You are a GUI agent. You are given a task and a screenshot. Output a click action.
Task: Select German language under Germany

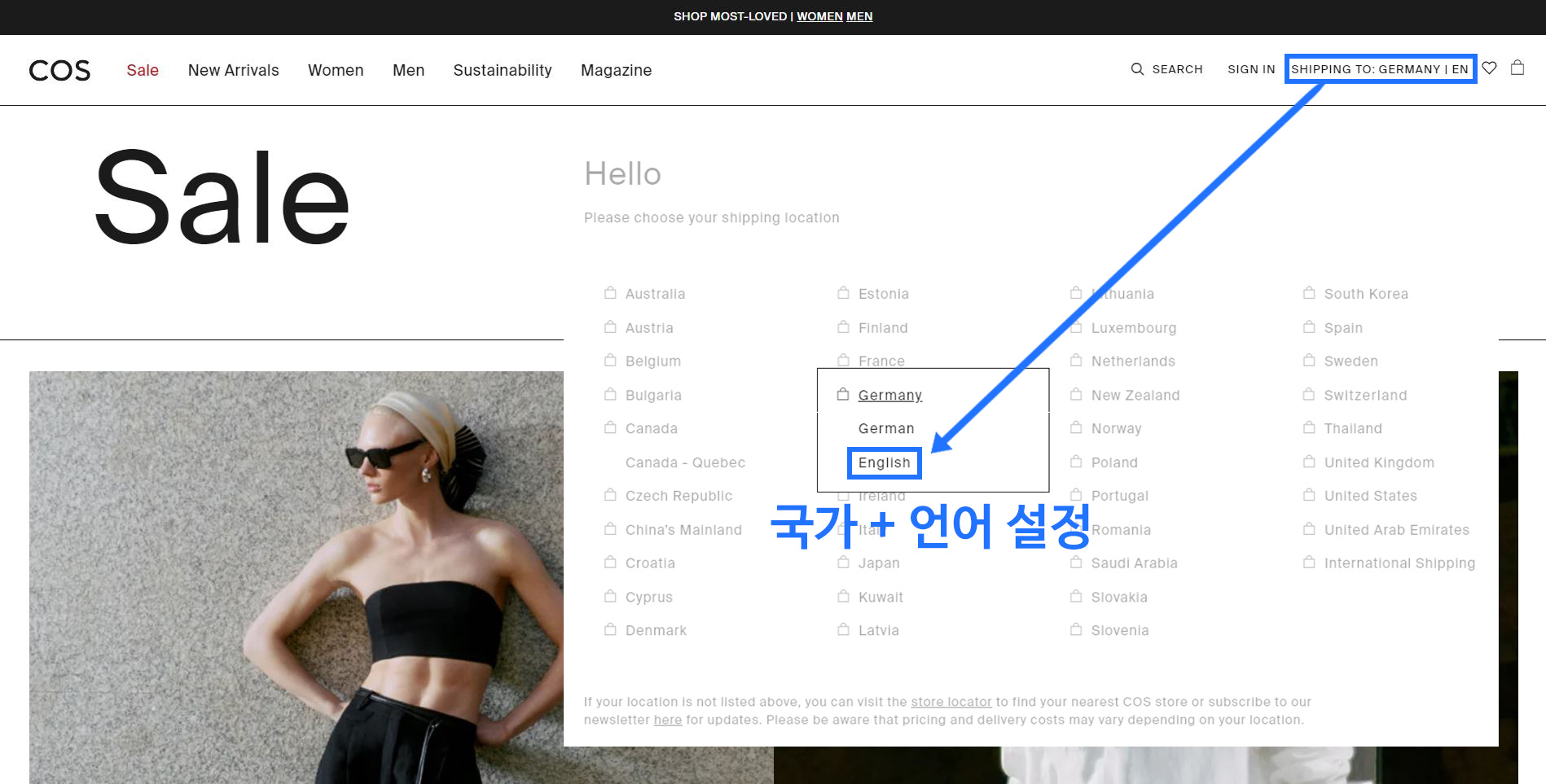point(886,429)
